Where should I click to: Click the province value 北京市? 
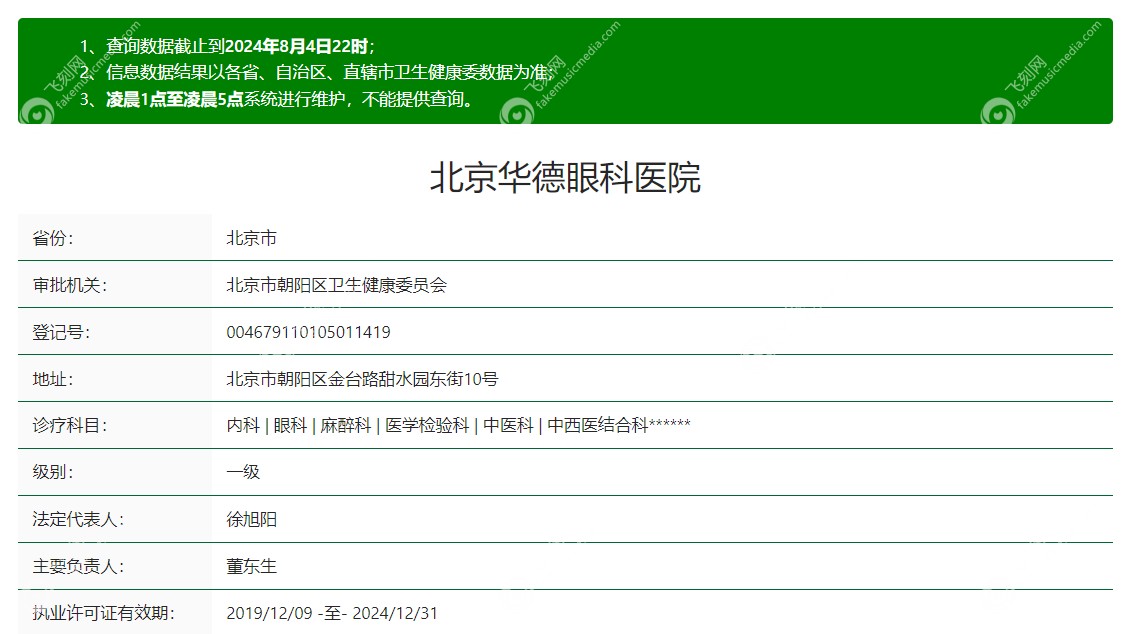tap(252, 239)
